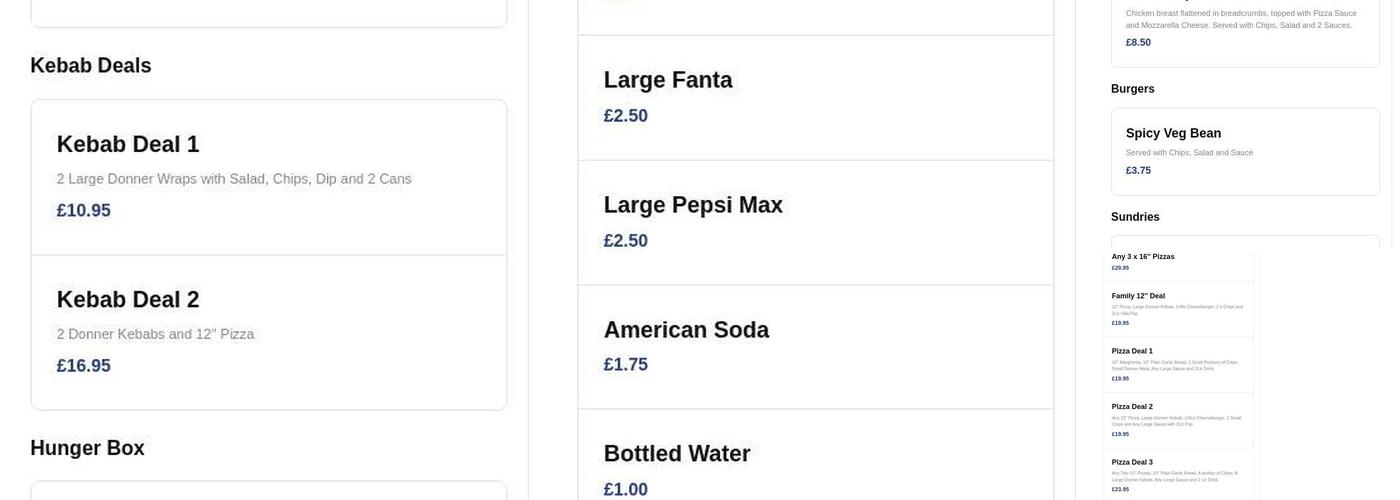Click the £3.75 Spicy Veg Bean price

coord(1138,171)
